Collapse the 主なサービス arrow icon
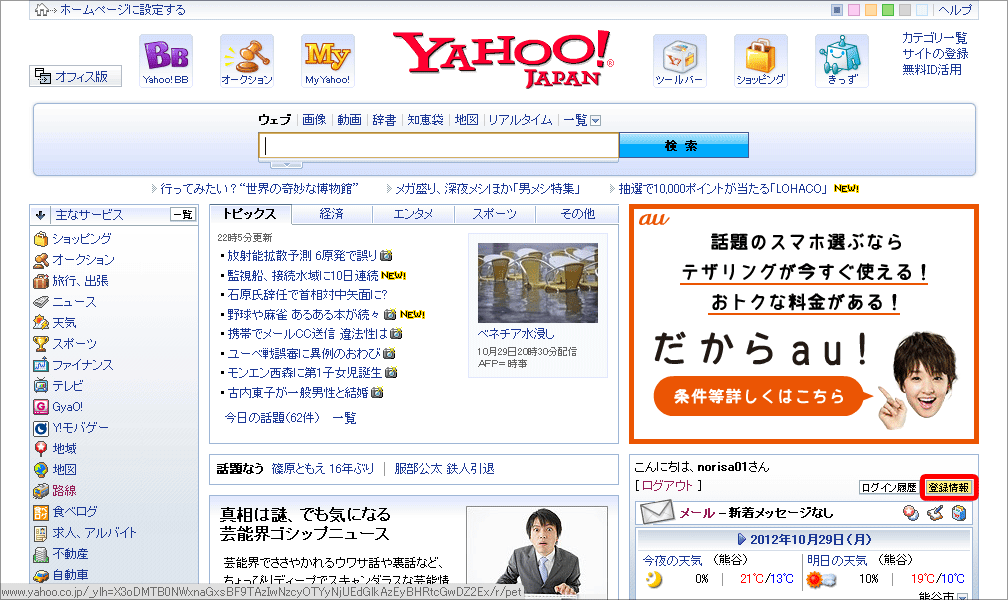The width and height of the screenshot is (1008, 600). [40, 215]
